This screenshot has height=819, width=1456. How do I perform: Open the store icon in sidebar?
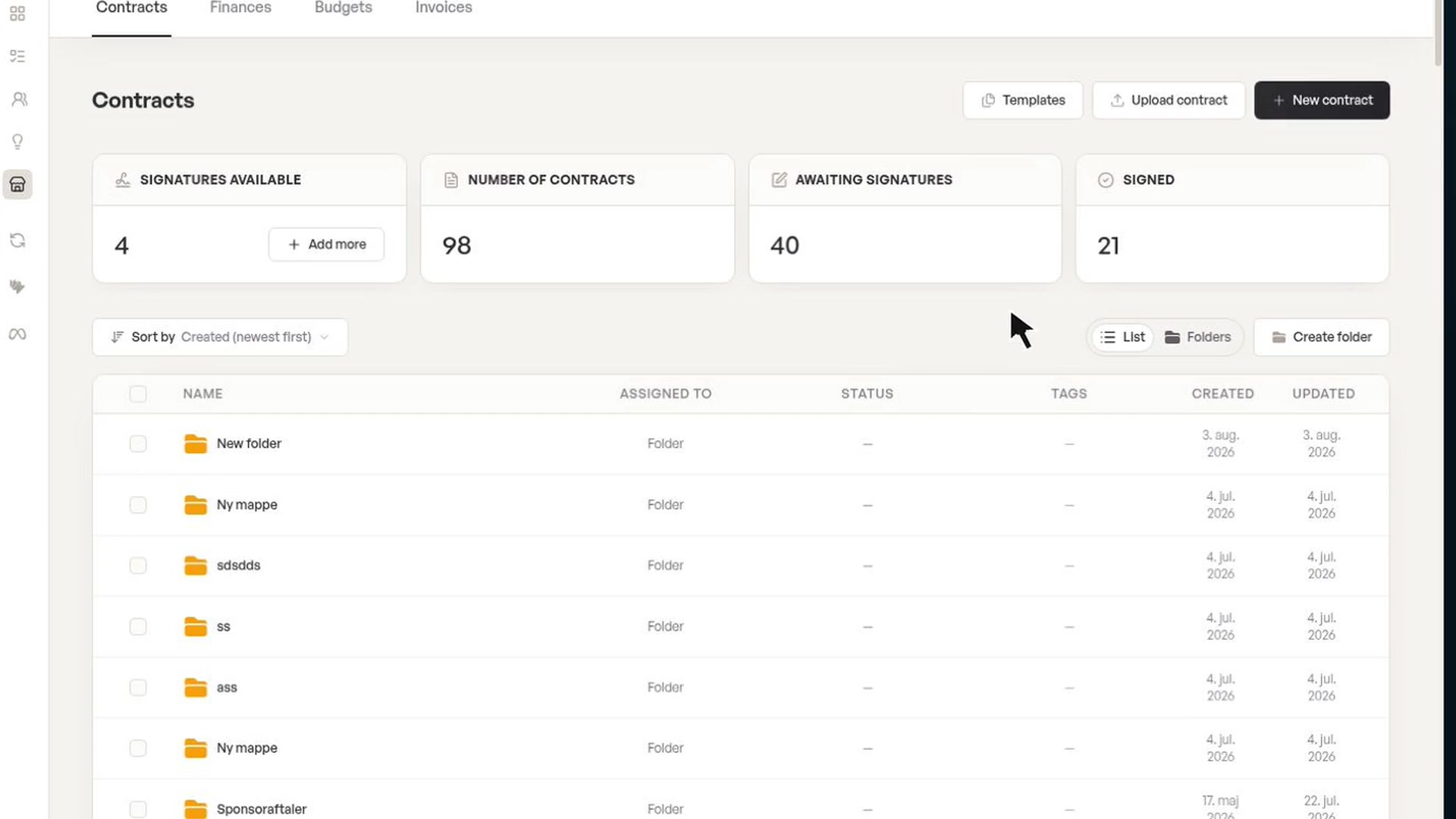coord(17,184)
